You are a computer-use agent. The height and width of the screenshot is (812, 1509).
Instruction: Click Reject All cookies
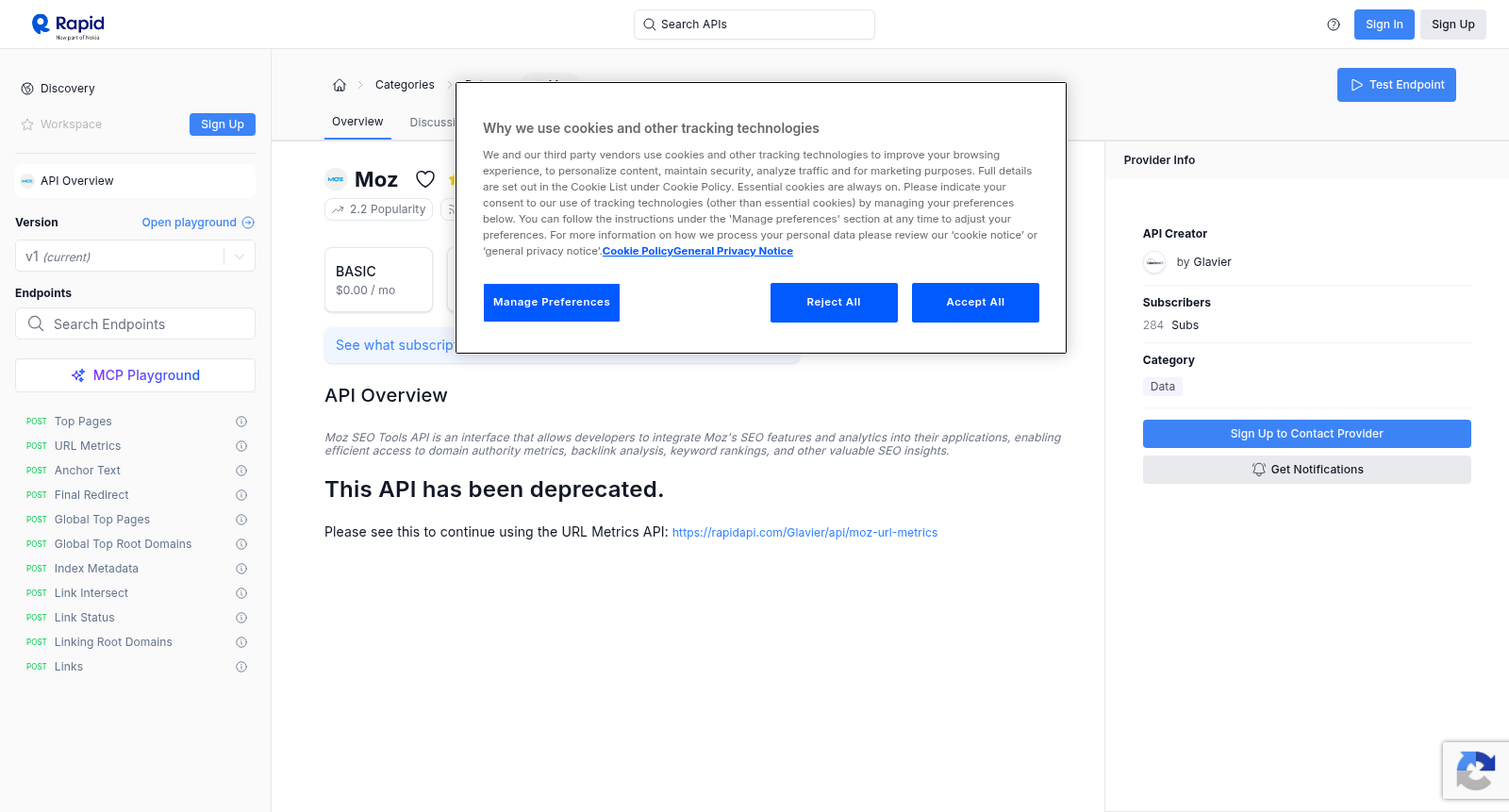click(x=834, y=303)
